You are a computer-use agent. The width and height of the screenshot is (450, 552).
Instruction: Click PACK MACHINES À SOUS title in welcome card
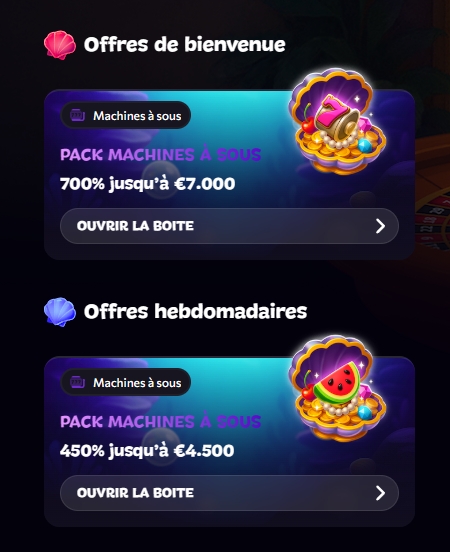point(161,155)
